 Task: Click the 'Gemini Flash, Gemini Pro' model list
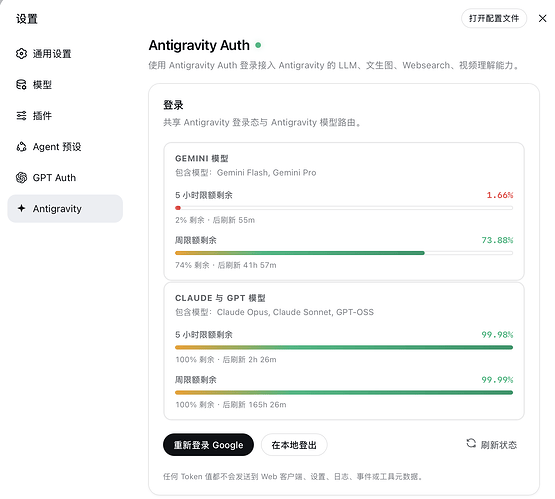[267, 172]
